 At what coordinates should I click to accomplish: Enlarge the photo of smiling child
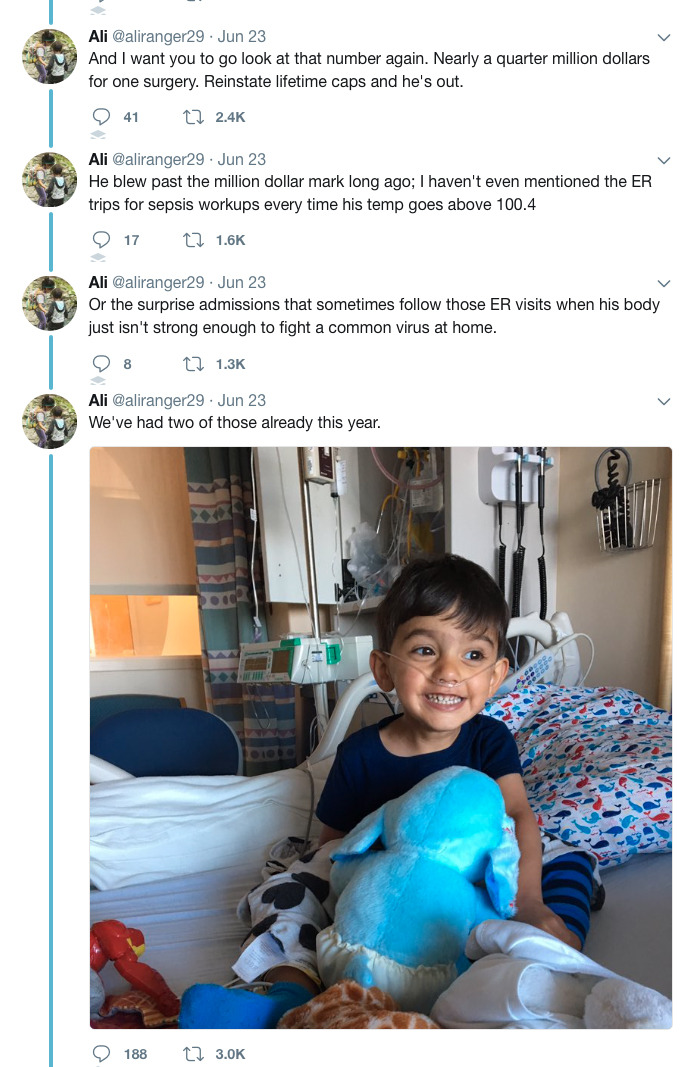(x=380, y=737)
